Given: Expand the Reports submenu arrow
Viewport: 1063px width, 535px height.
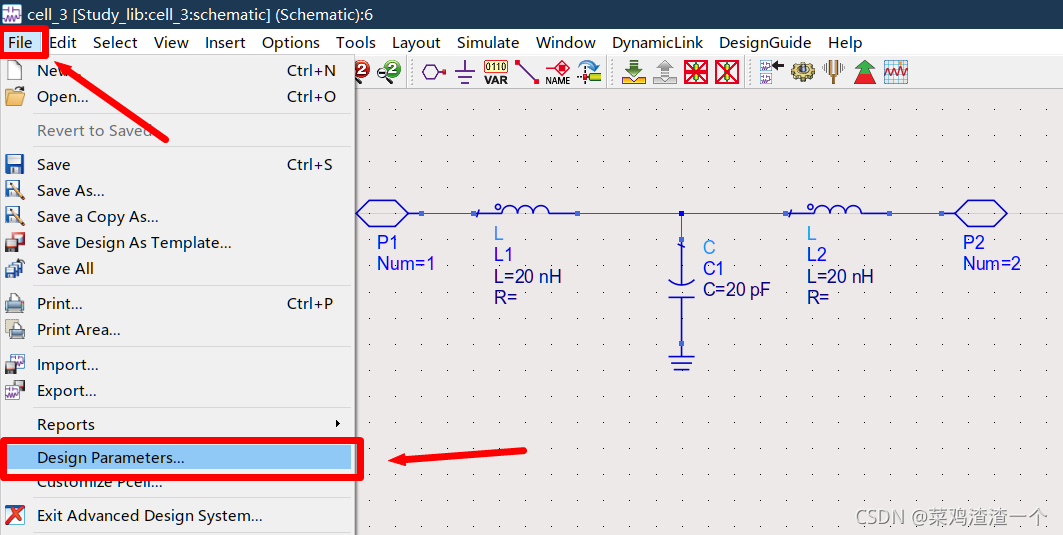Looking at the screenshot, I should tap(338, 424).
